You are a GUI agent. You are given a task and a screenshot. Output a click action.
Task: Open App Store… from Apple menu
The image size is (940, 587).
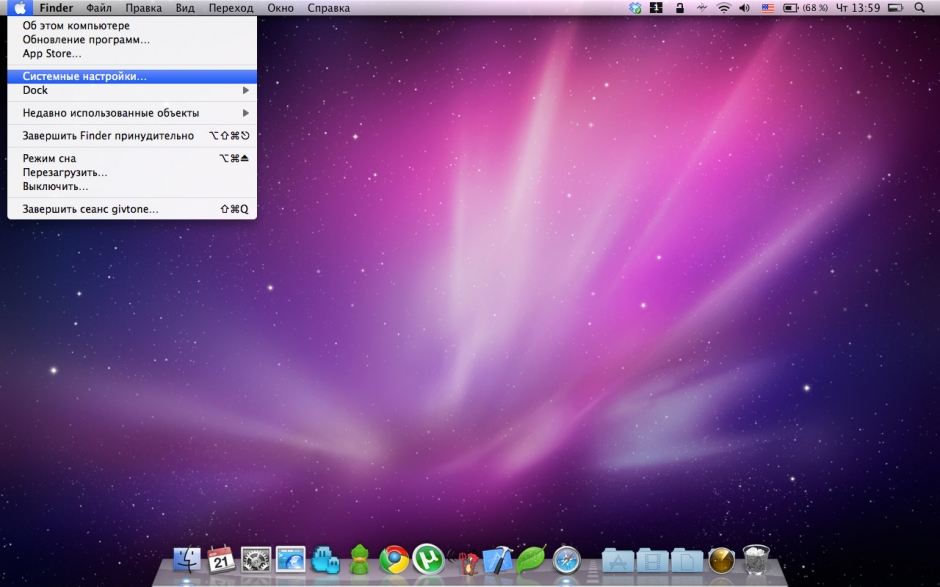point(132,53)
